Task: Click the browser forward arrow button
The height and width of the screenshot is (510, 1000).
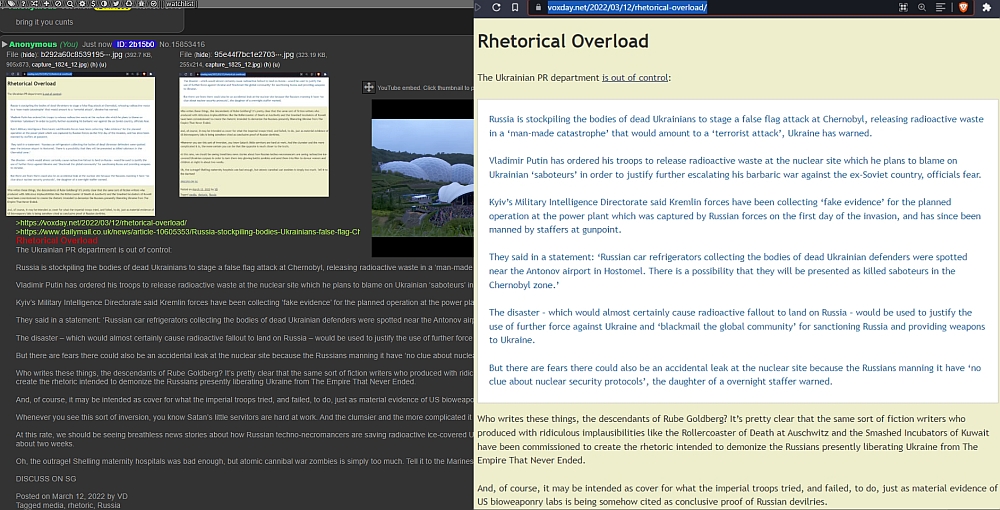Action: (x=479, y=7)
